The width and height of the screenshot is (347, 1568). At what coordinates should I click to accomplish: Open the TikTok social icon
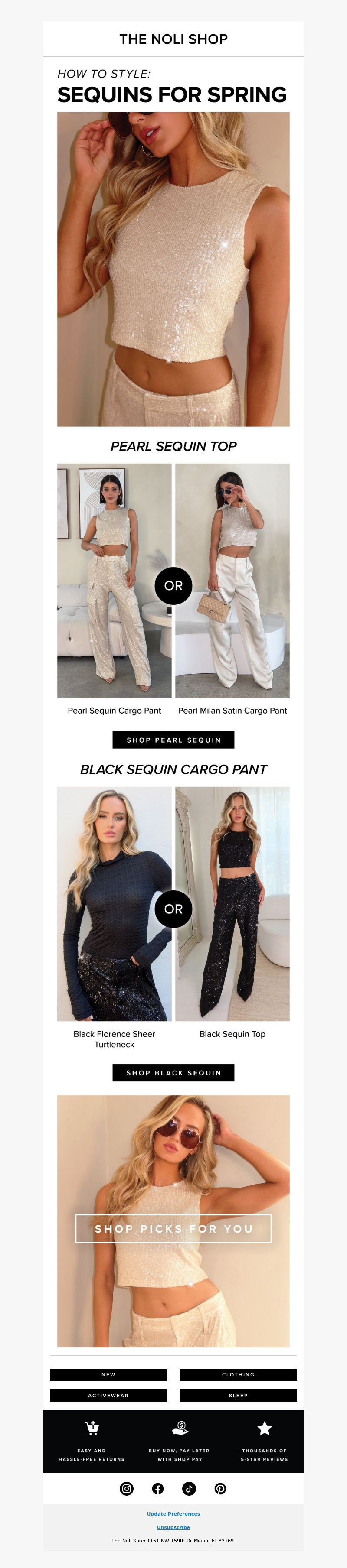coord(189,1488)
